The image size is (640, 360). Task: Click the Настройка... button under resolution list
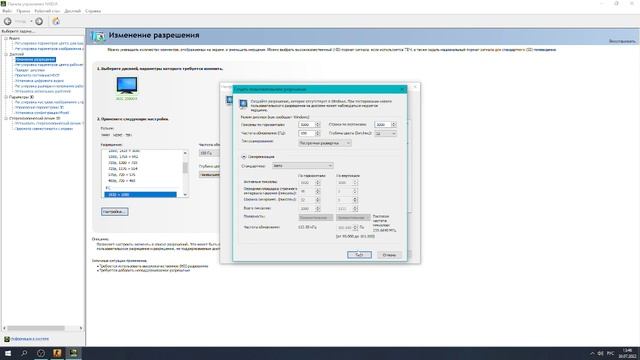coord(115,212)
